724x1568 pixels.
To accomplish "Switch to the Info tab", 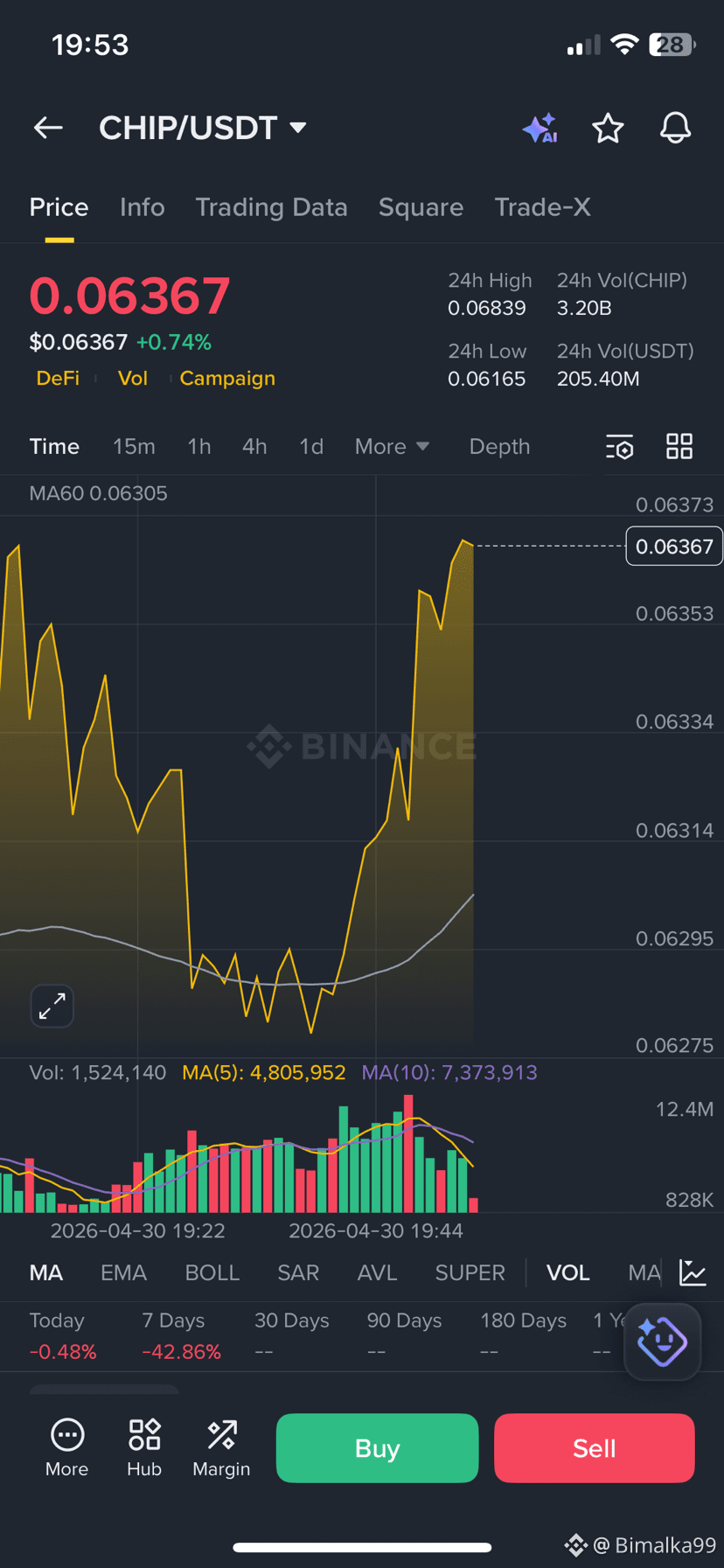I will (x=142, y=207).
